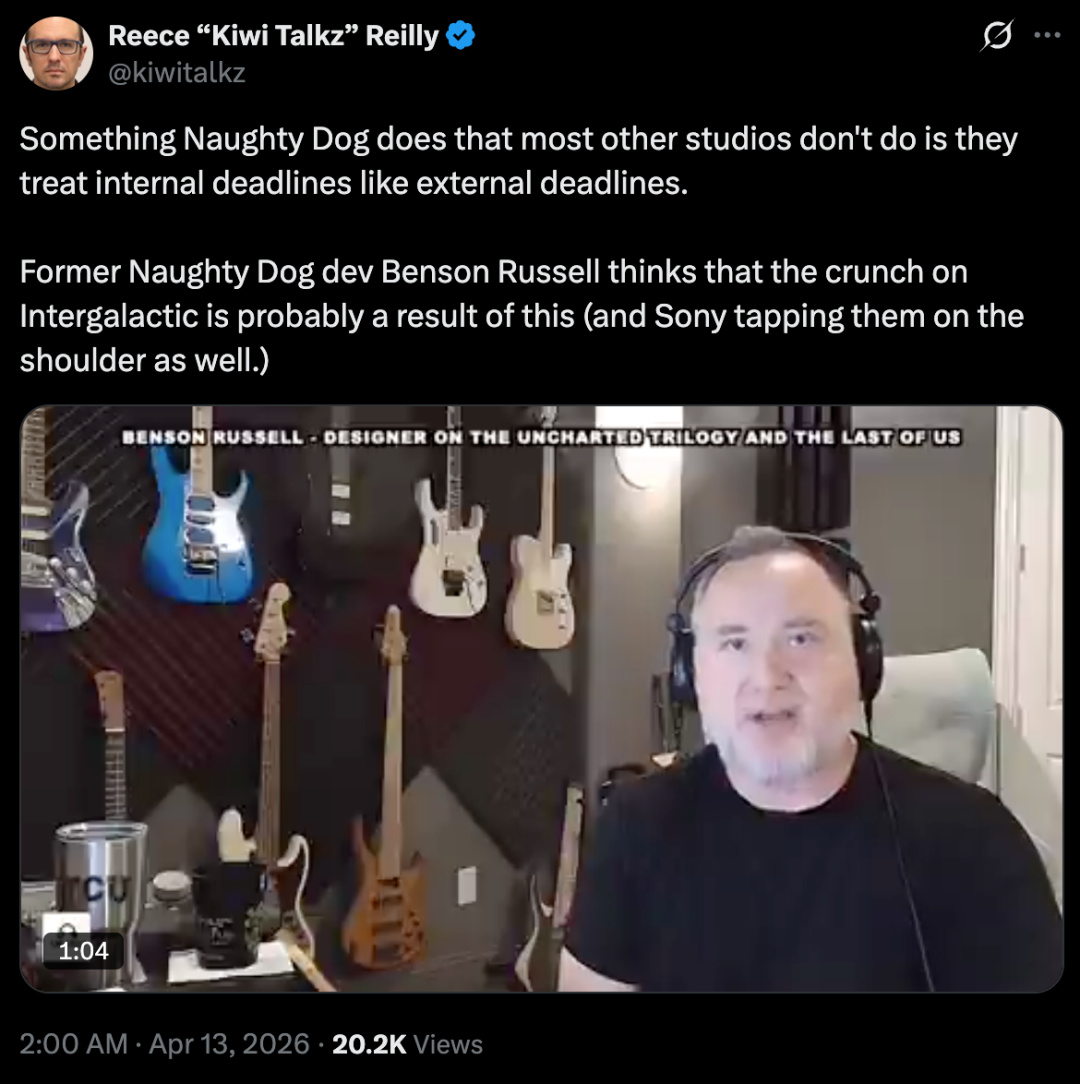The height and width of the screenshot is (1084, 1080).
Task: Click the 1:04 video duration badge
Action: click(83, 951)
